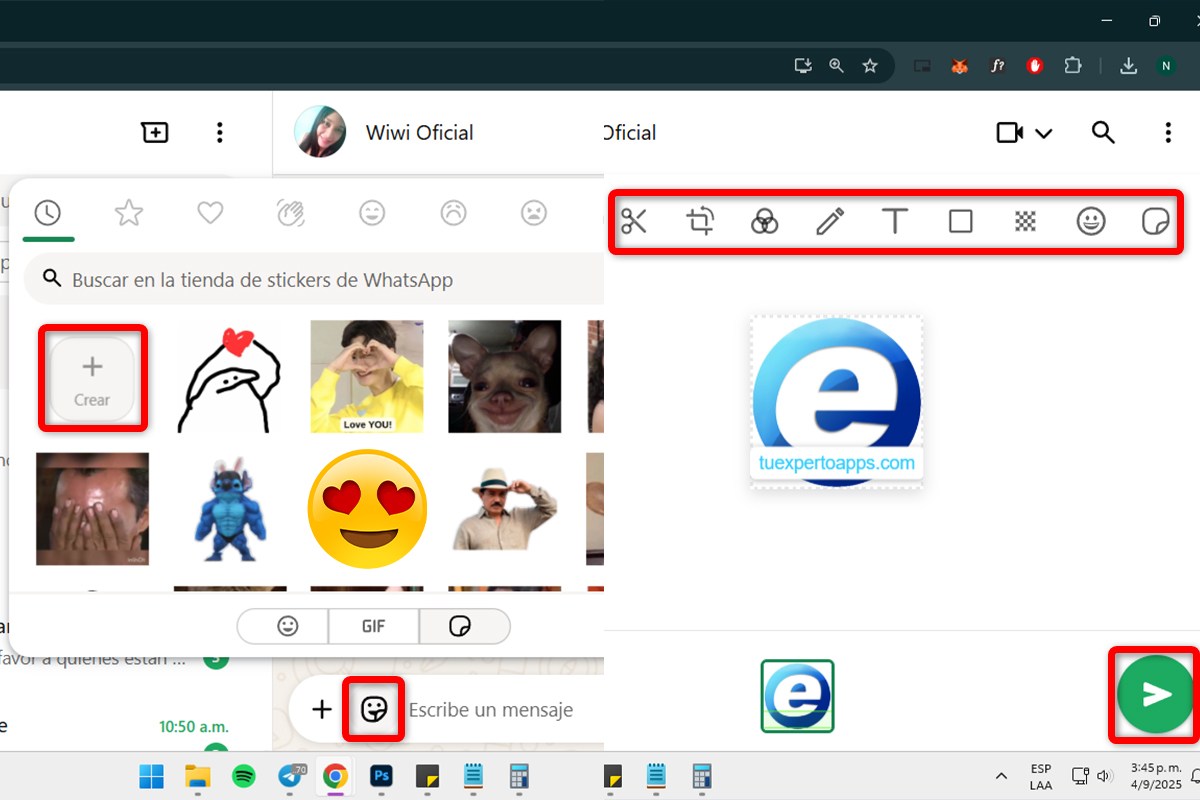Select the smiling chihuahua sticker
The height and width of the screenshot is (800, 1200).
(504, 377)
